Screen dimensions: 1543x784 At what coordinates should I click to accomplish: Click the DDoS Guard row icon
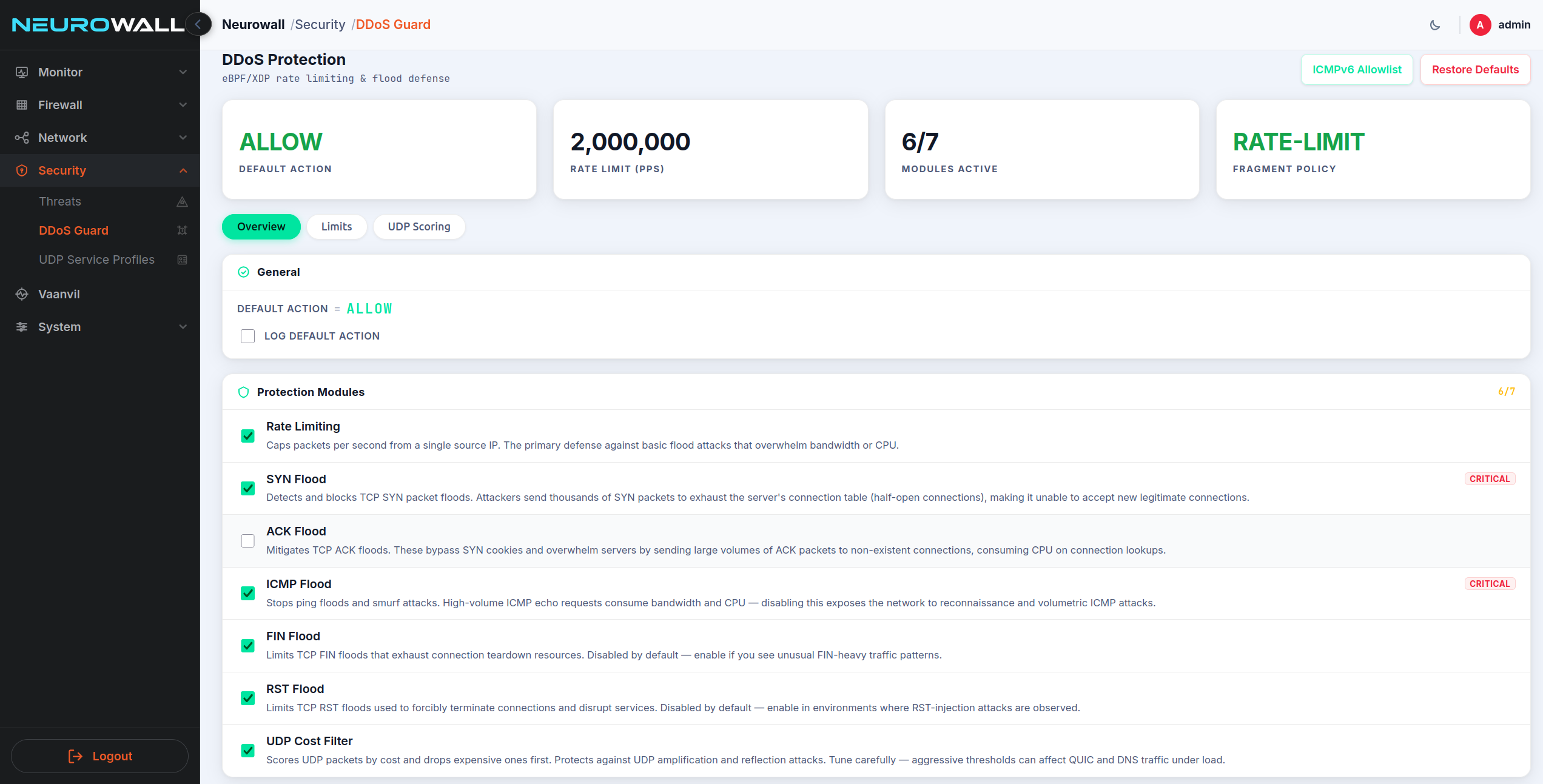(182, 230)
